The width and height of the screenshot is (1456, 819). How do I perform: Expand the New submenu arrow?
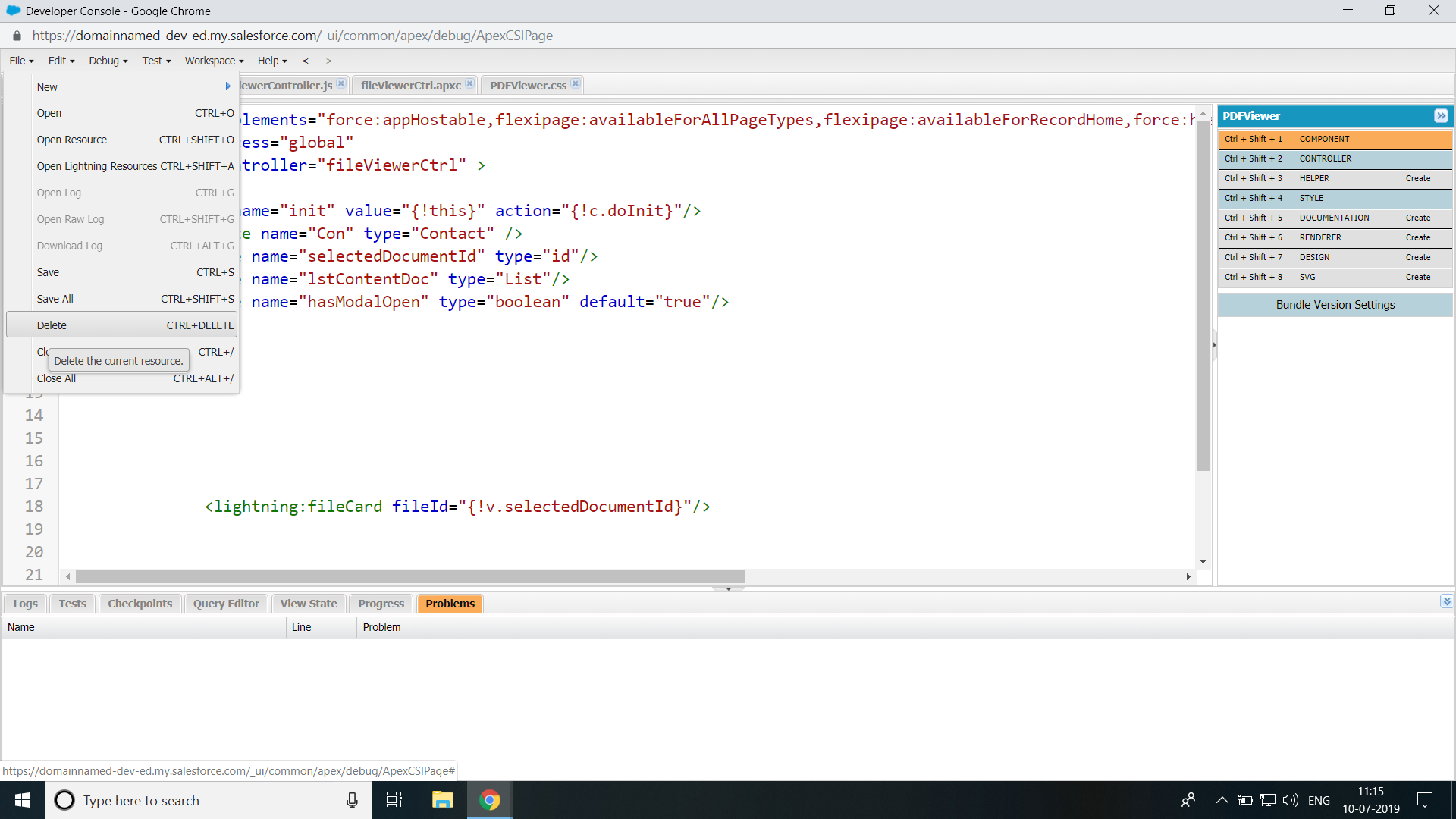[227, 86]
